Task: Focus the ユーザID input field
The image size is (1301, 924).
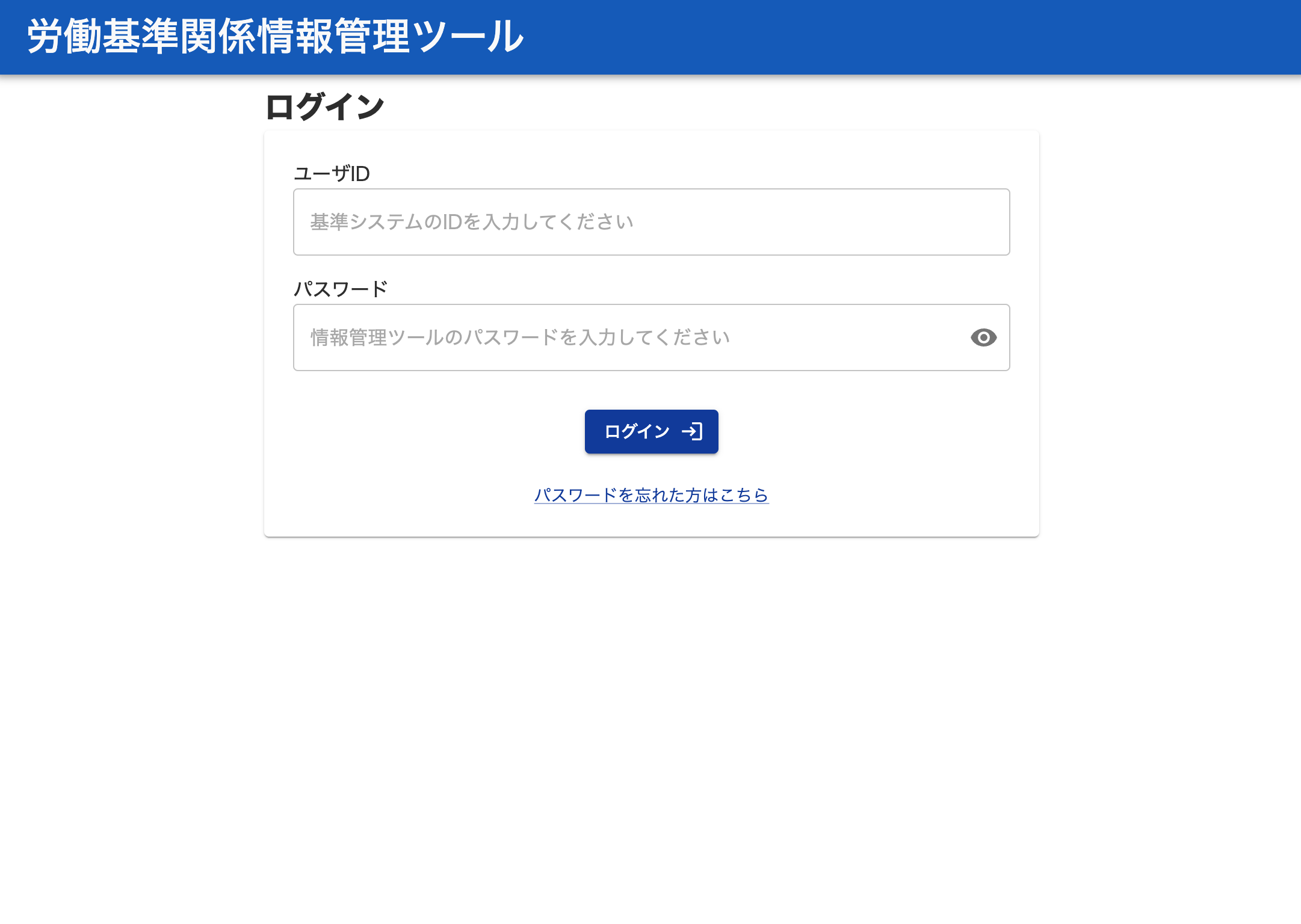Action: tap(651, 222)
